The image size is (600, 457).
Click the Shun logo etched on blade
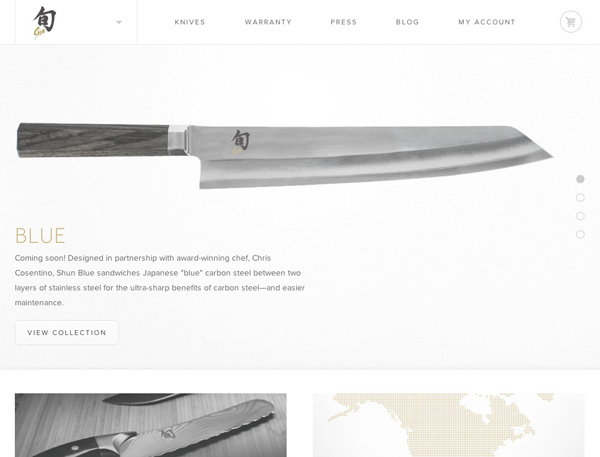pos(240,142)
